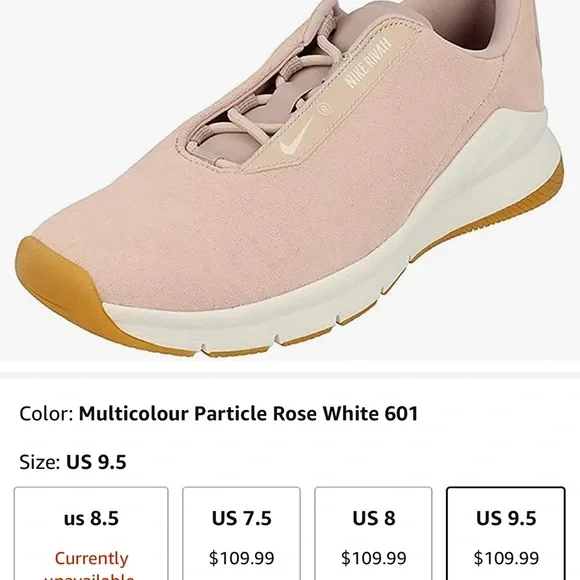Open the Nike shoe product image
This screenshot has width=580, height=580.
290,180
